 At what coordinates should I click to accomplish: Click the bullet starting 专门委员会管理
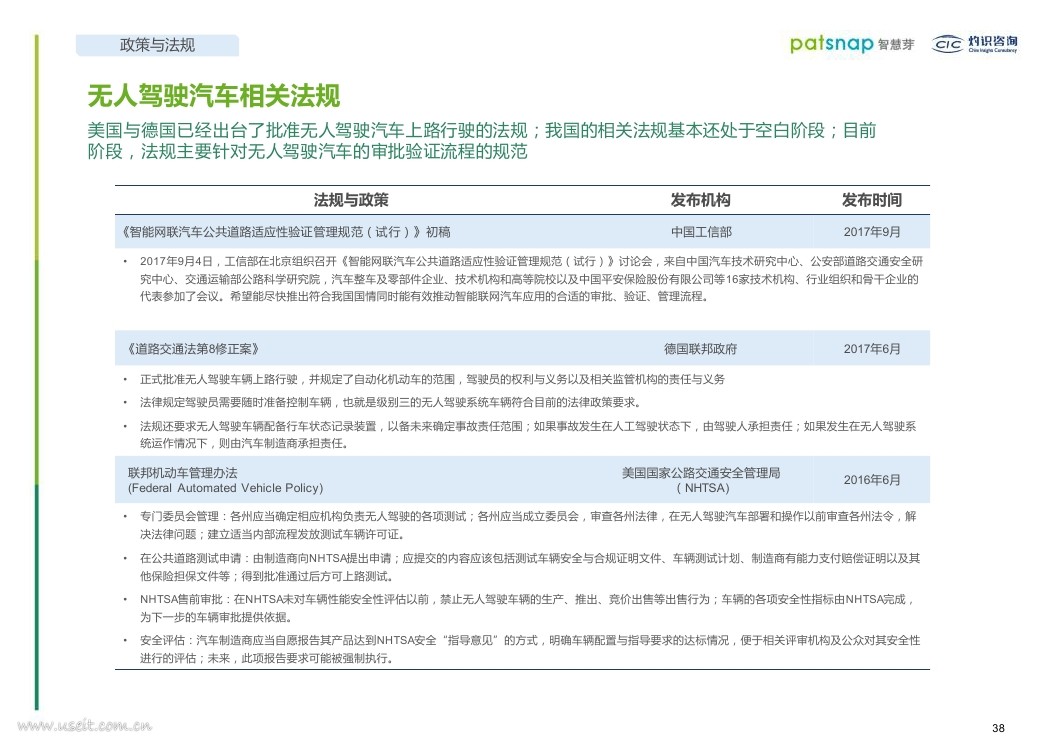tap(528, 525)
